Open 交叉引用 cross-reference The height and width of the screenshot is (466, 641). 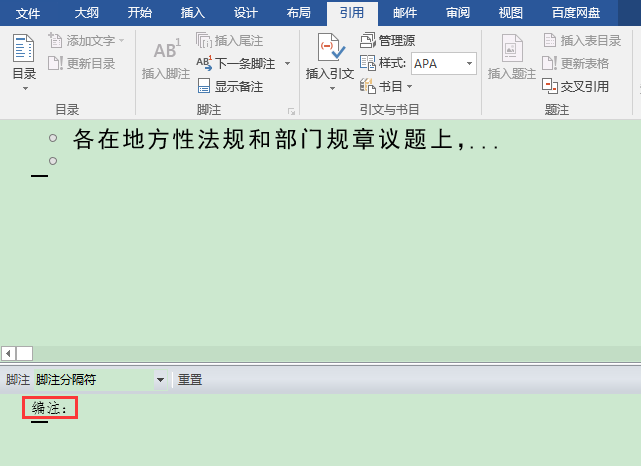pos(575,86)
